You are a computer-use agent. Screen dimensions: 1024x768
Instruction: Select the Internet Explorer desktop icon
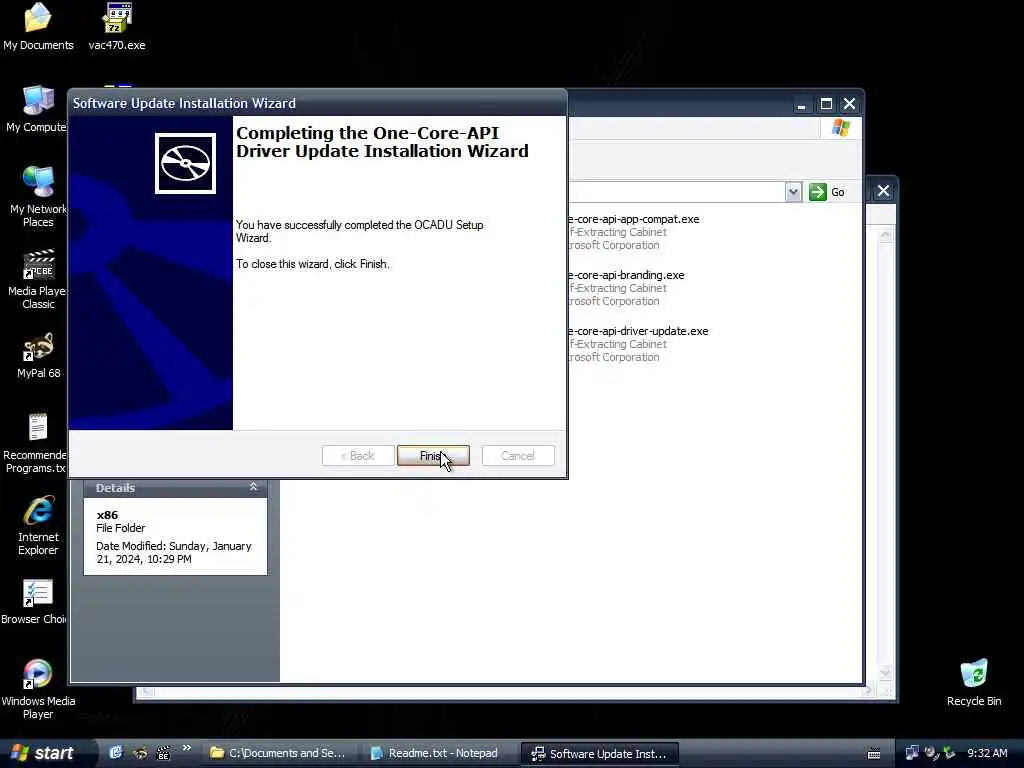tap(38, 526)
